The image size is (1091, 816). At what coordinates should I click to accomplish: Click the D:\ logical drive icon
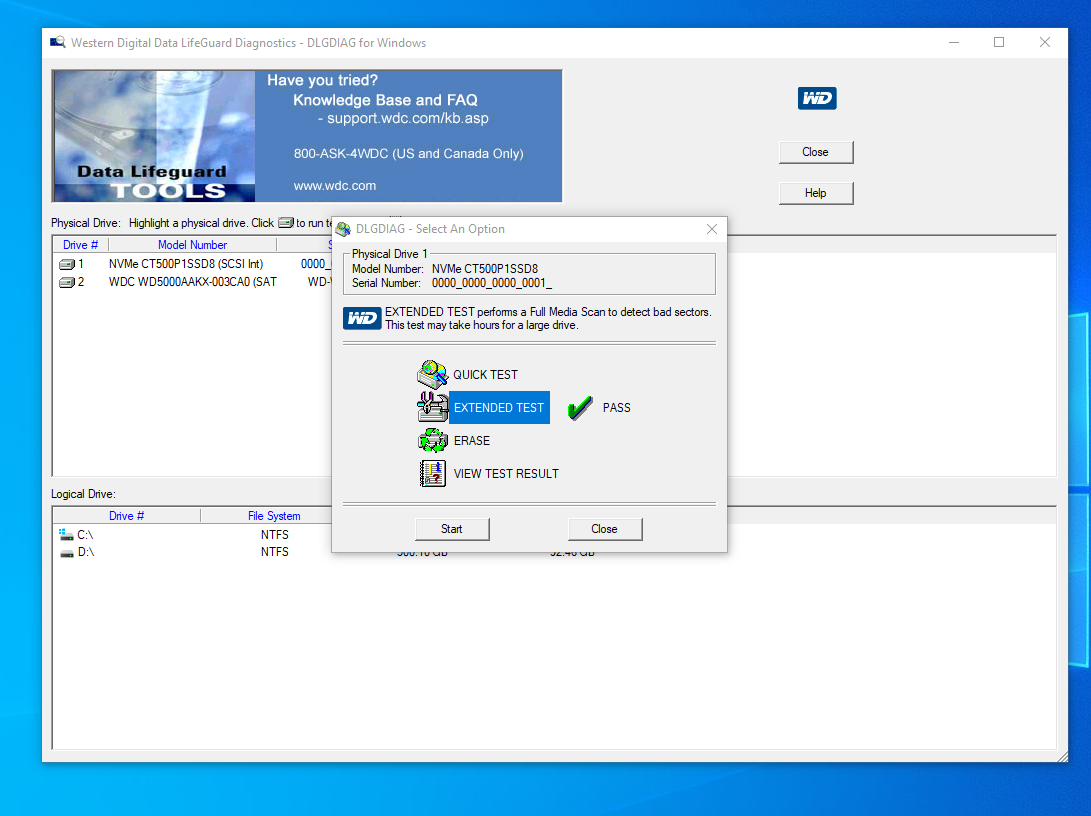click(x=67, y=552)
